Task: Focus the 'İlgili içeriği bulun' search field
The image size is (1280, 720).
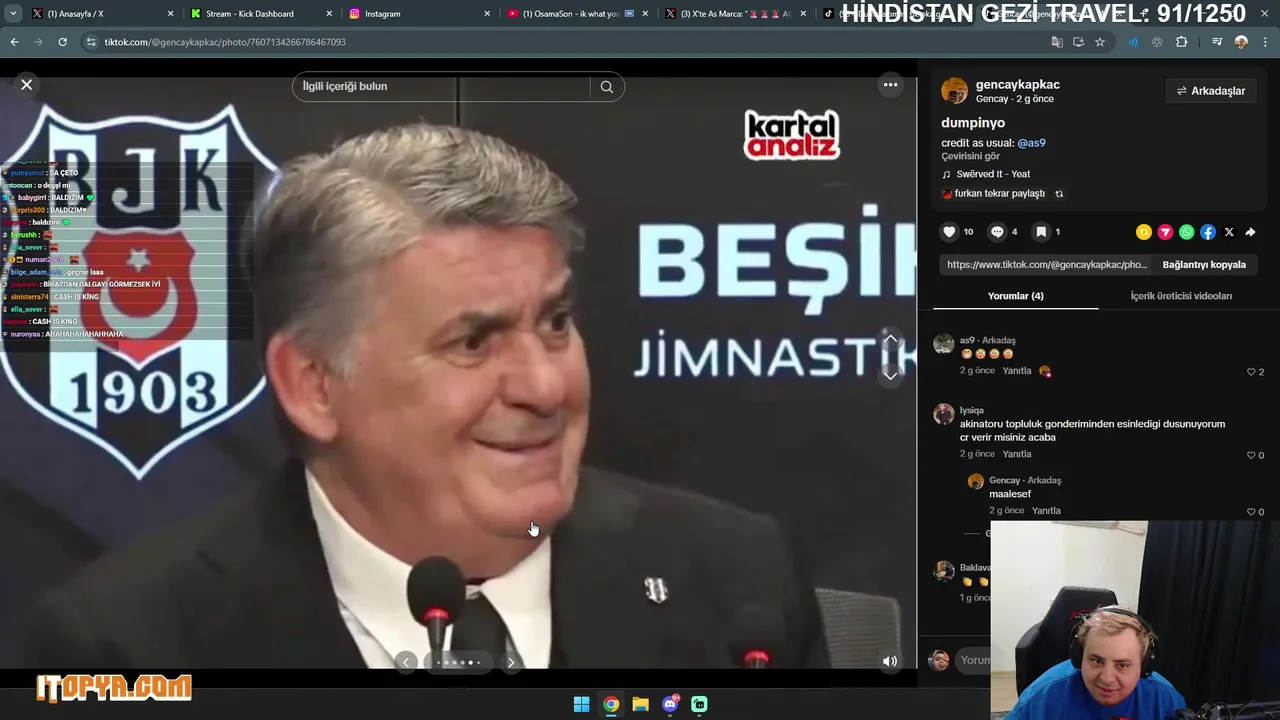Action: [x=440, y=87]
